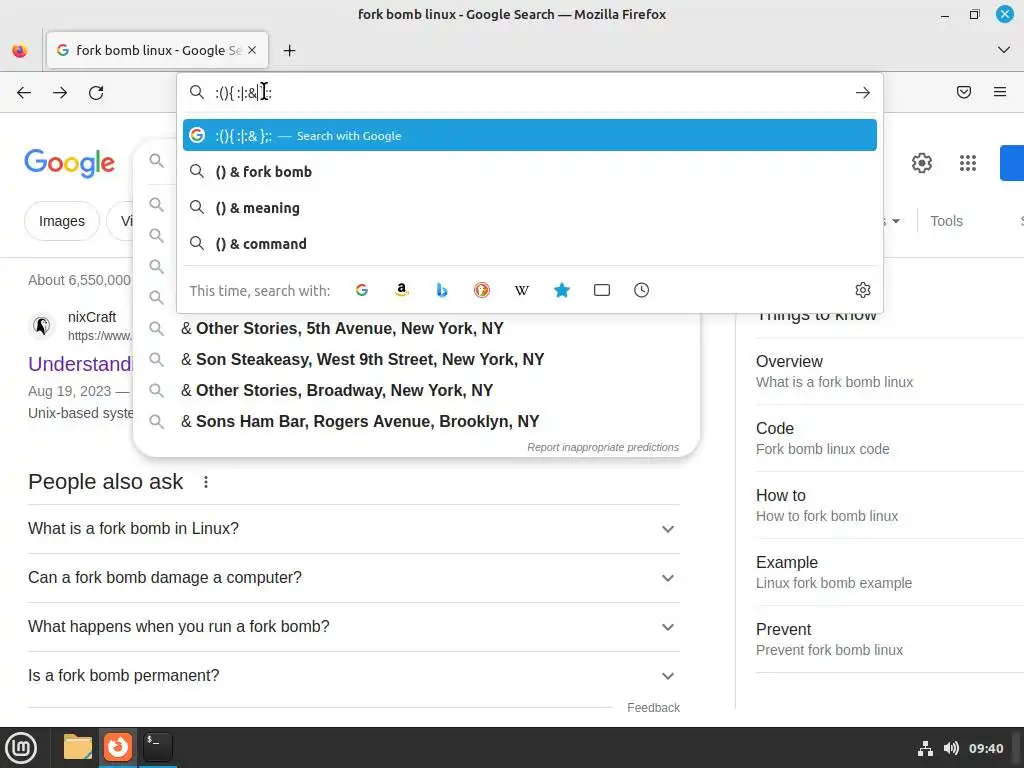Viewport: 1024px width, 768px height.
Task: Go forward using the browser forward arrow
Action: coord(60,93)
